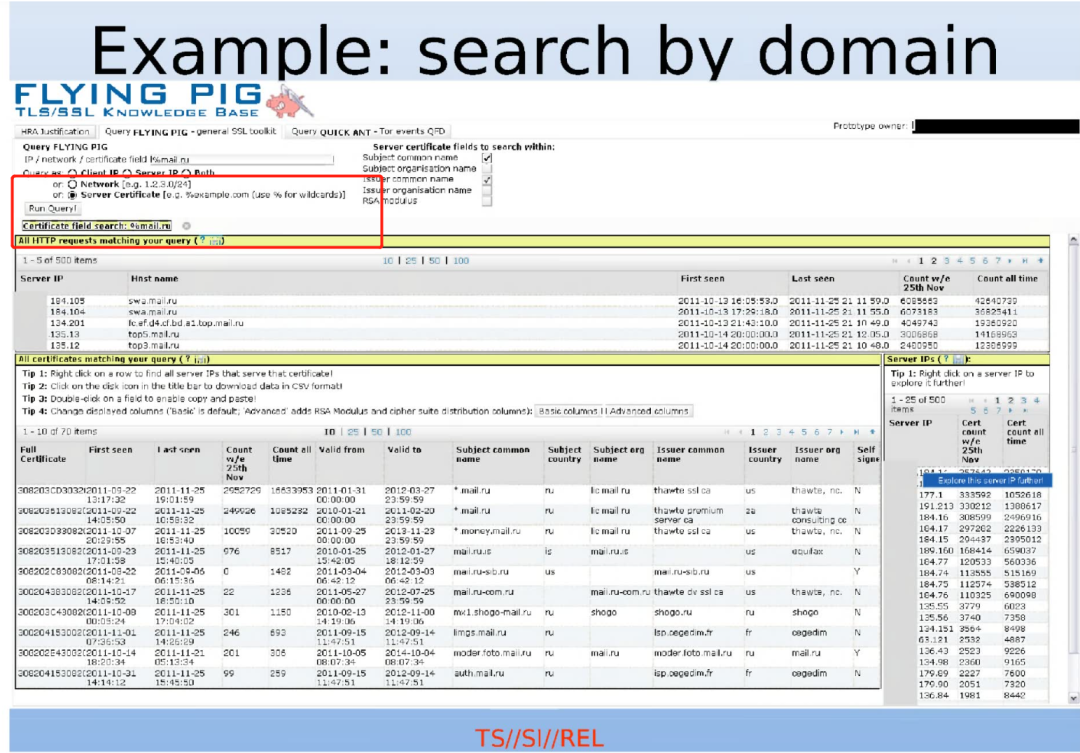Viewport: 1080px width, 753px height.
Task: Choose Explore this server IP further menu item
Action: [990, 481]
